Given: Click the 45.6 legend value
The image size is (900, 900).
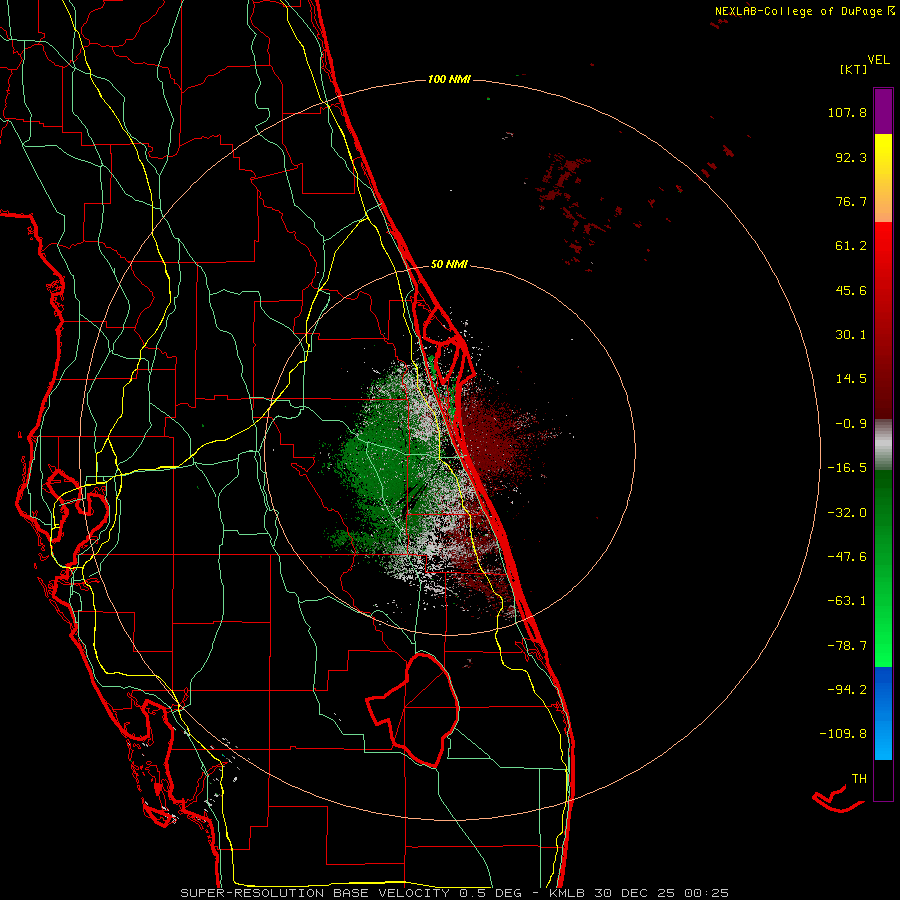Looking at the screenshot, I should 851,290.
